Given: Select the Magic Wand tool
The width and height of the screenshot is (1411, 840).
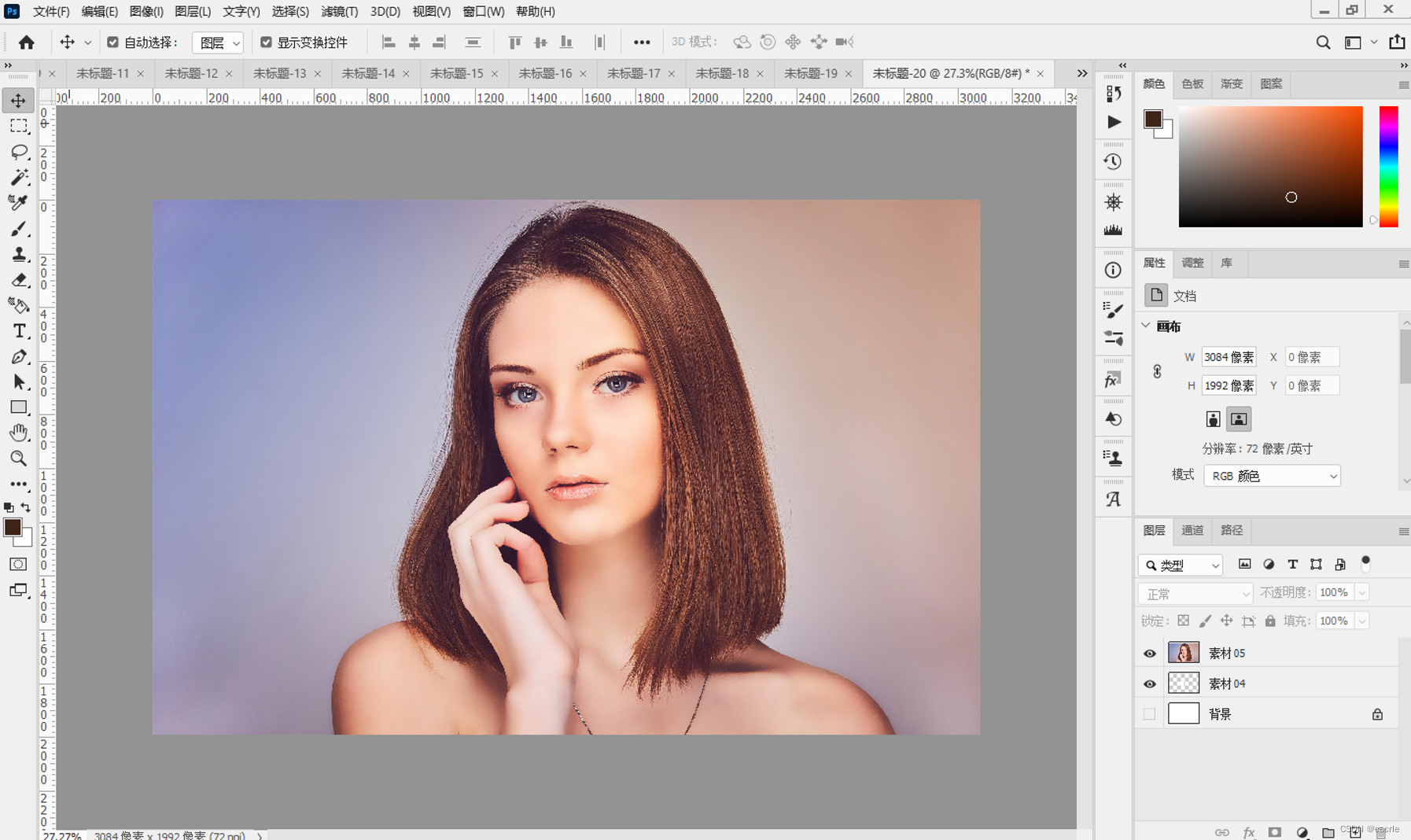Looking at the screenshot, I should 18,177.
